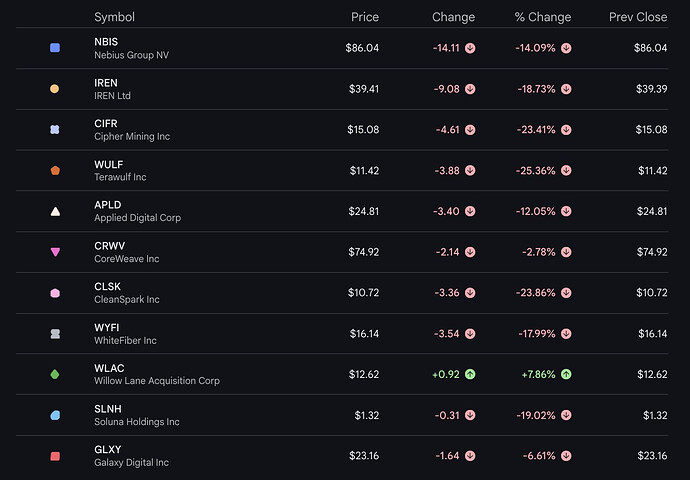Click the Change column header

[x=453, y=17]
